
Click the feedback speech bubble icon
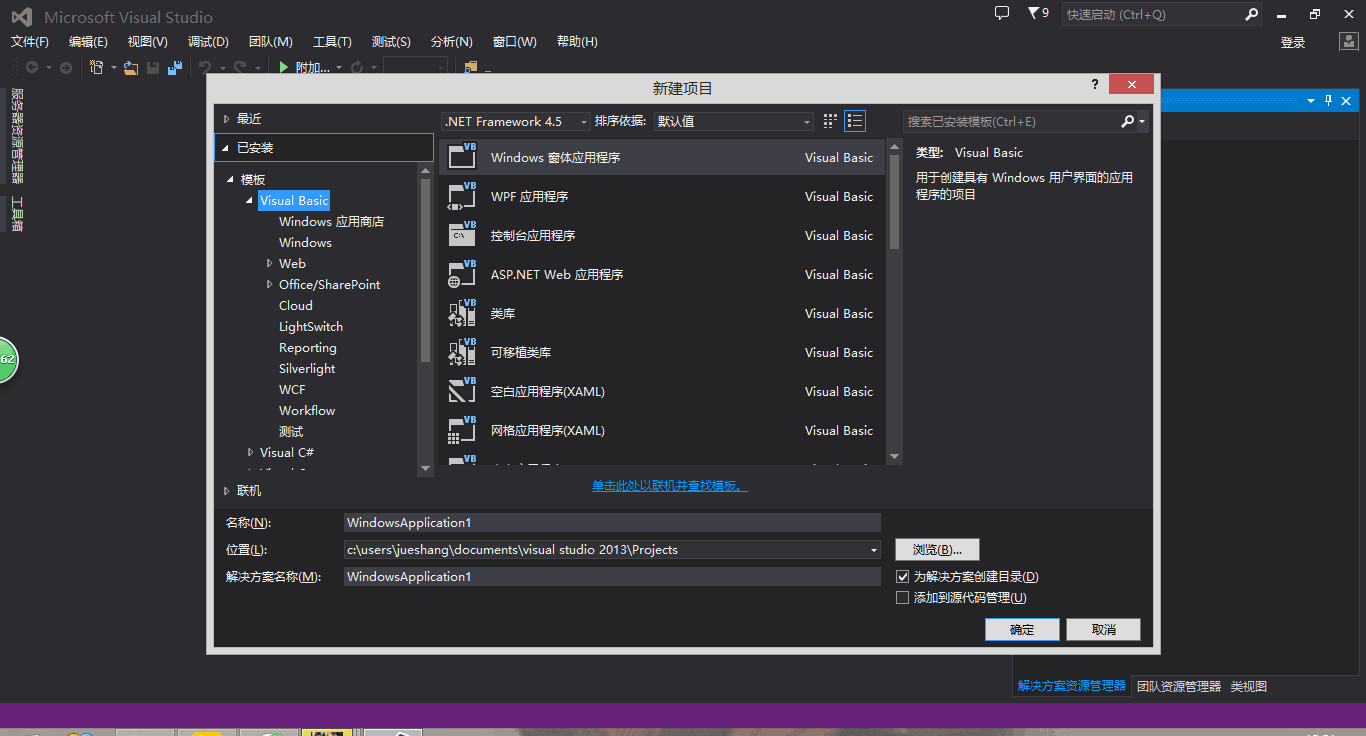coord(1002,14)
